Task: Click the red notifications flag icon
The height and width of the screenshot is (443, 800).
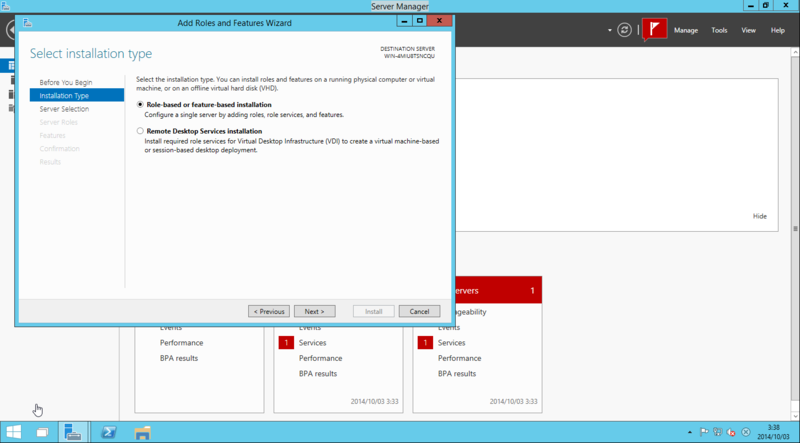Action: point(655,29)
